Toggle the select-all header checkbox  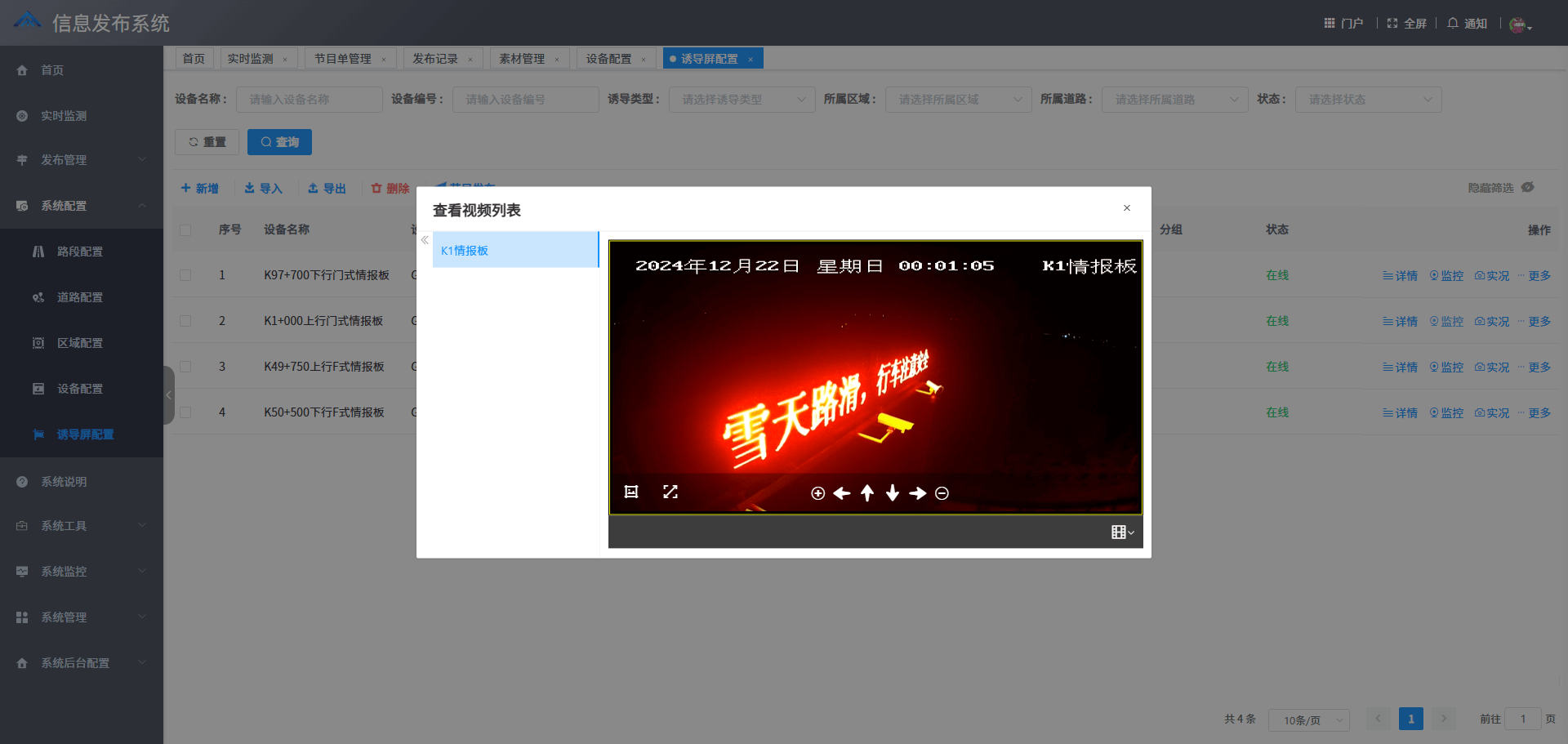click(185, 230)
